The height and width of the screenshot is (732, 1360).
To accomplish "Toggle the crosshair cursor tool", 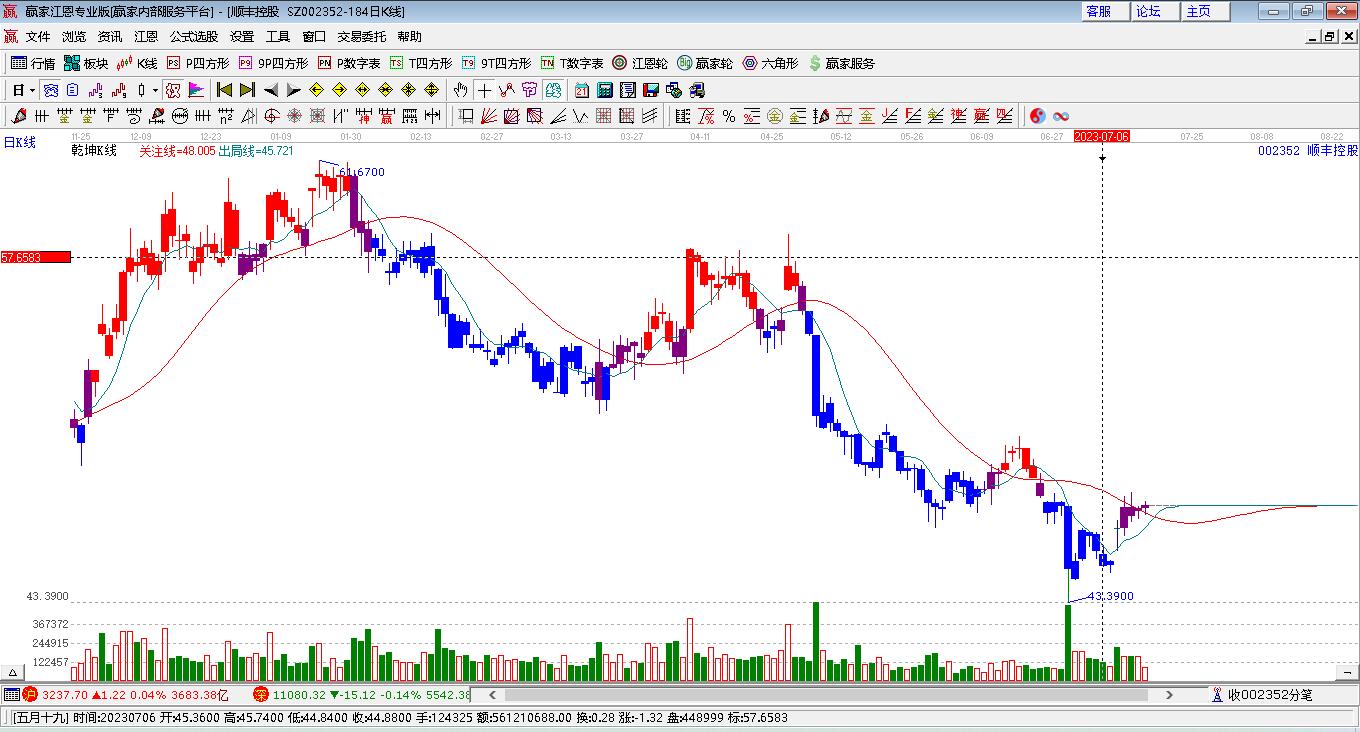I will click(484, 90).
